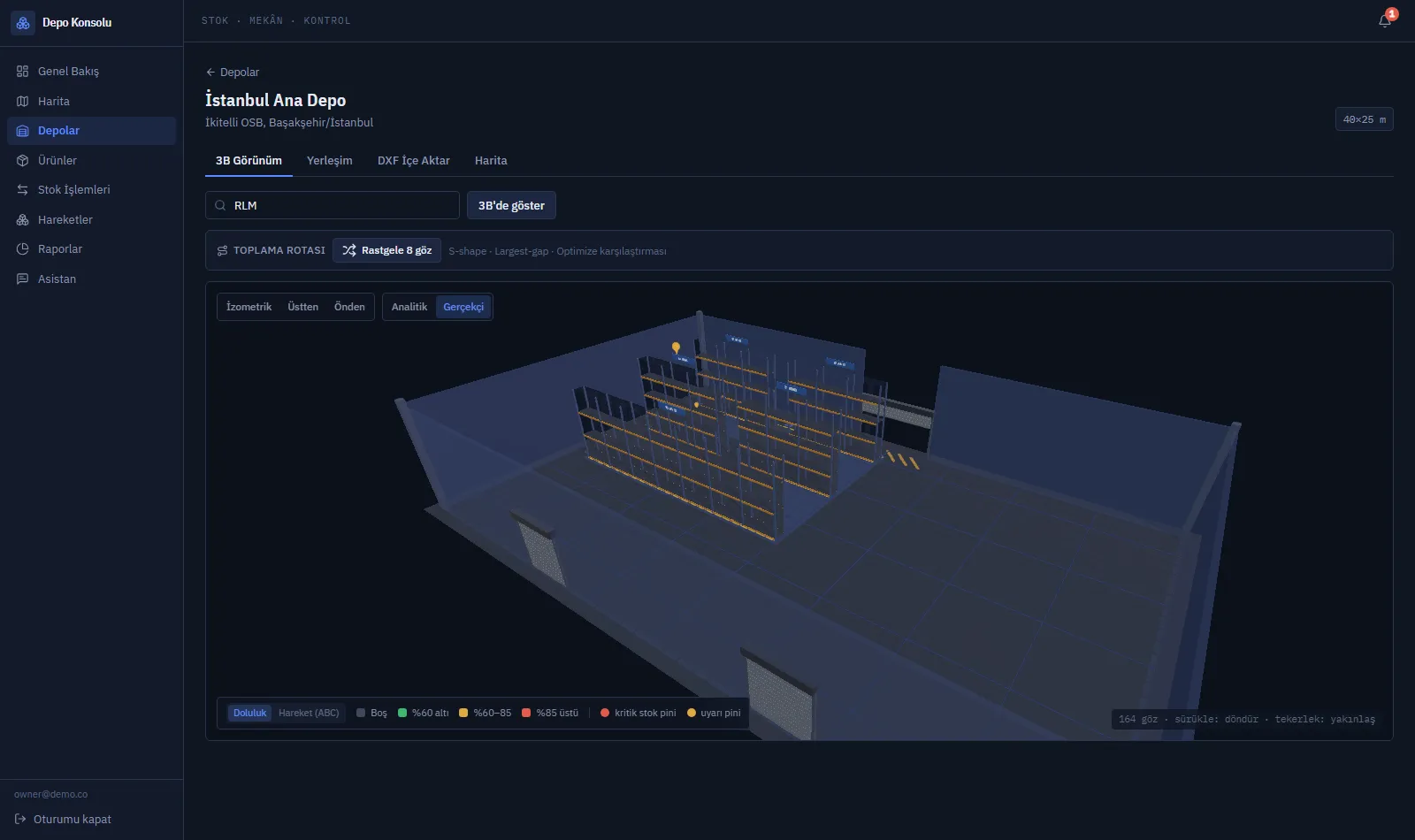This screenshot has height=840, width=1415.
Task: Click the 3B'de göster button
Action: 511,205
